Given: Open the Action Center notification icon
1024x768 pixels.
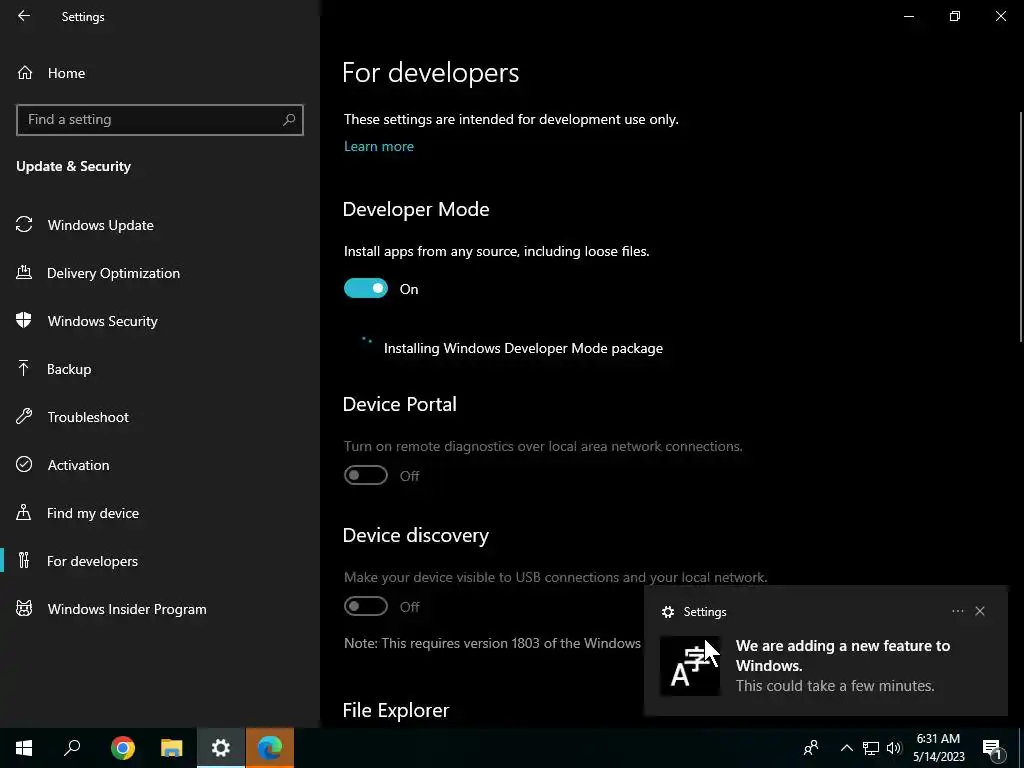Looking at the screenshot, I should [x=992, y=748].
